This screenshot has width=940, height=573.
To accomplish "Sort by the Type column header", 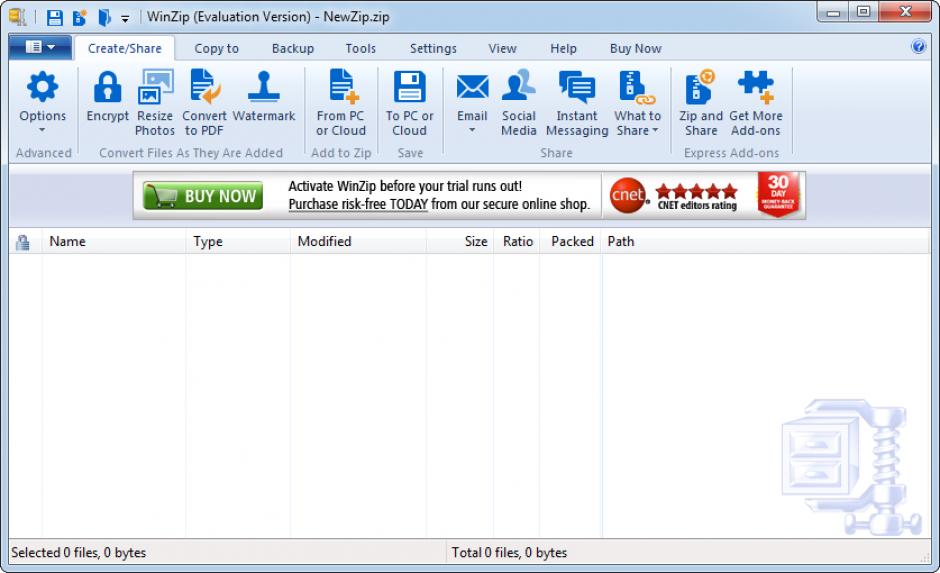I will coord(238,242).
